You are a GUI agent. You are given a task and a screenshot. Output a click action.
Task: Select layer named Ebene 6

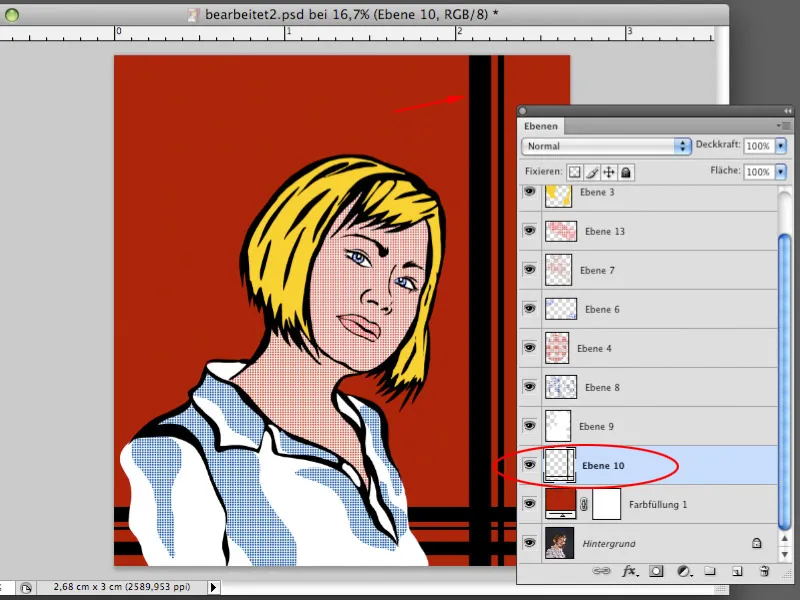pos(602,309)
